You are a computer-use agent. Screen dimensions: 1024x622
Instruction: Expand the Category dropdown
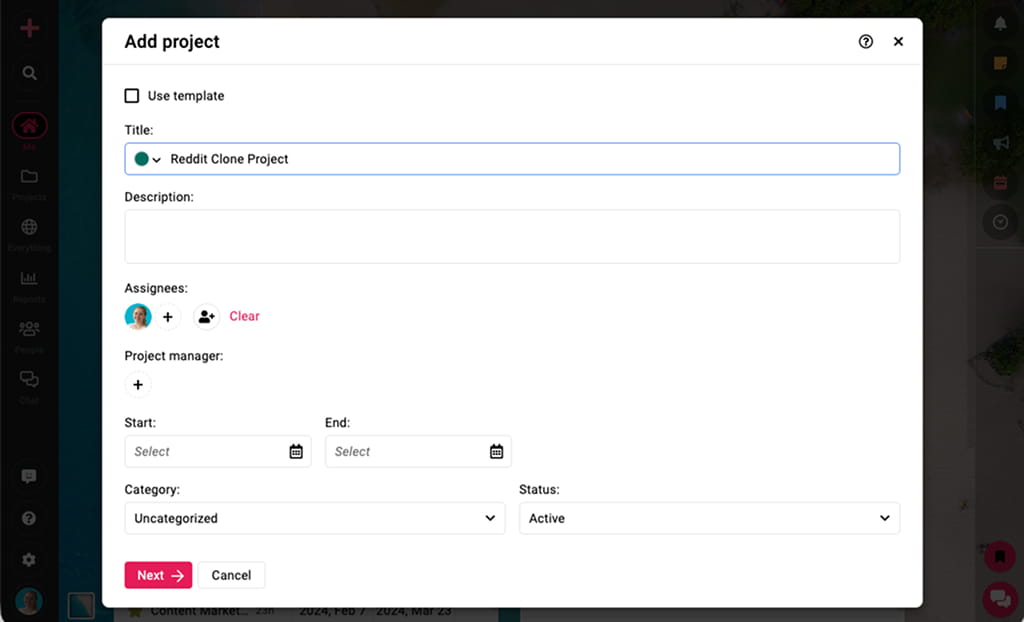coord(315,518)
